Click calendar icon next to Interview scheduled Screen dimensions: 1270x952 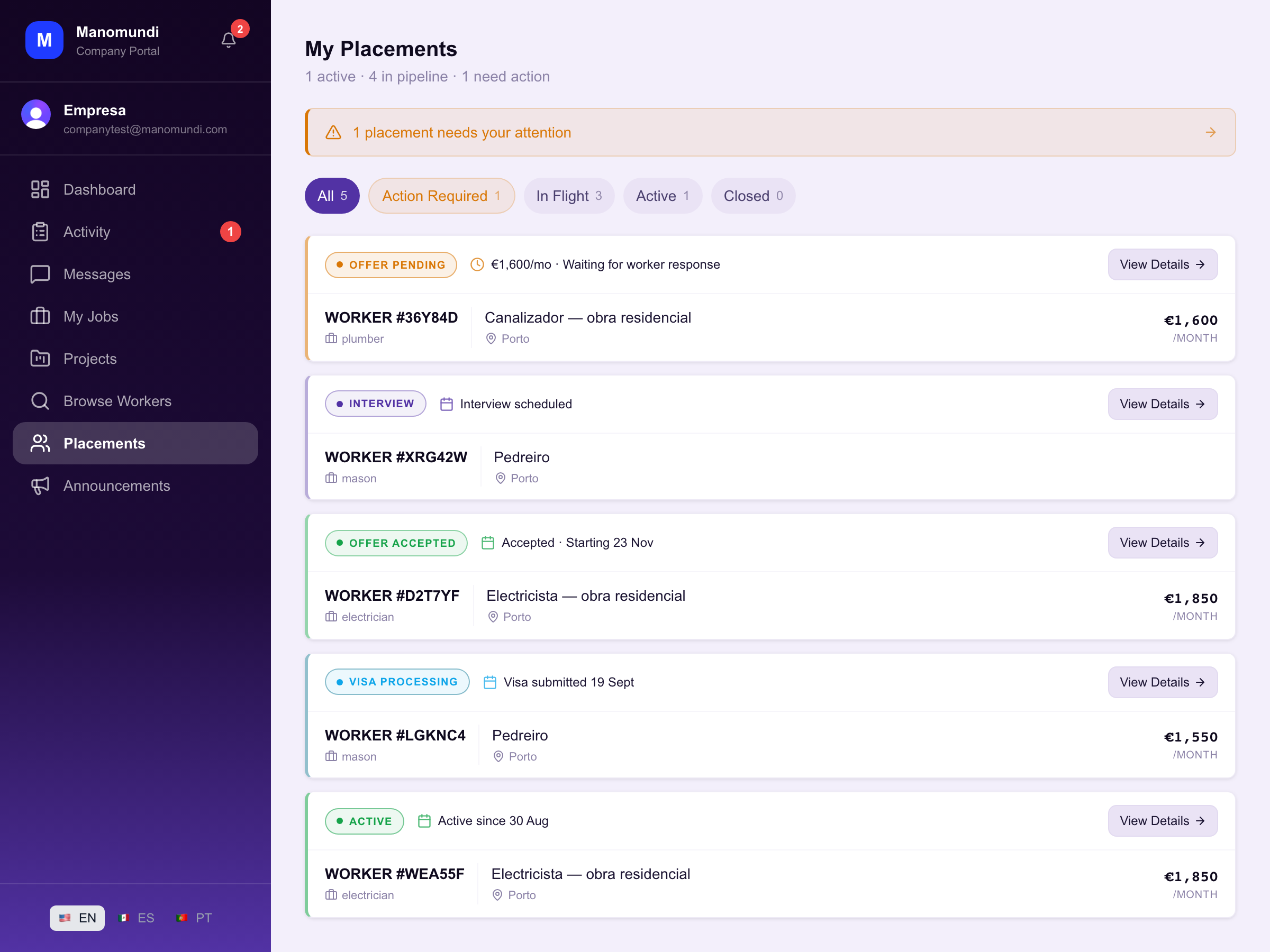click(x=447, y=404)
